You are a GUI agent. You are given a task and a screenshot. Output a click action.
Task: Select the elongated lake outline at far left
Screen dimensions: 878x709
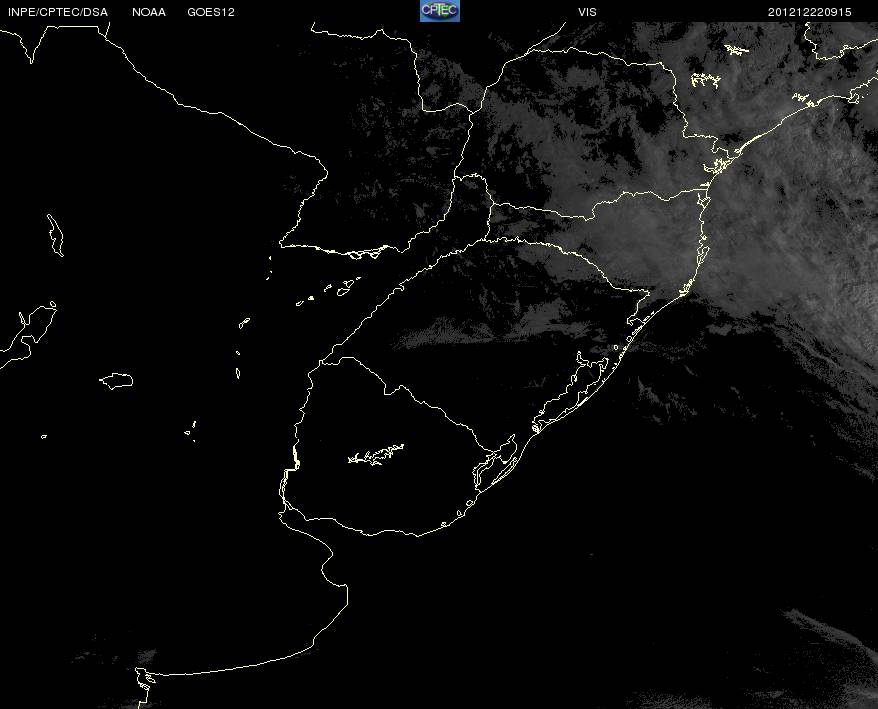point(55,235)
